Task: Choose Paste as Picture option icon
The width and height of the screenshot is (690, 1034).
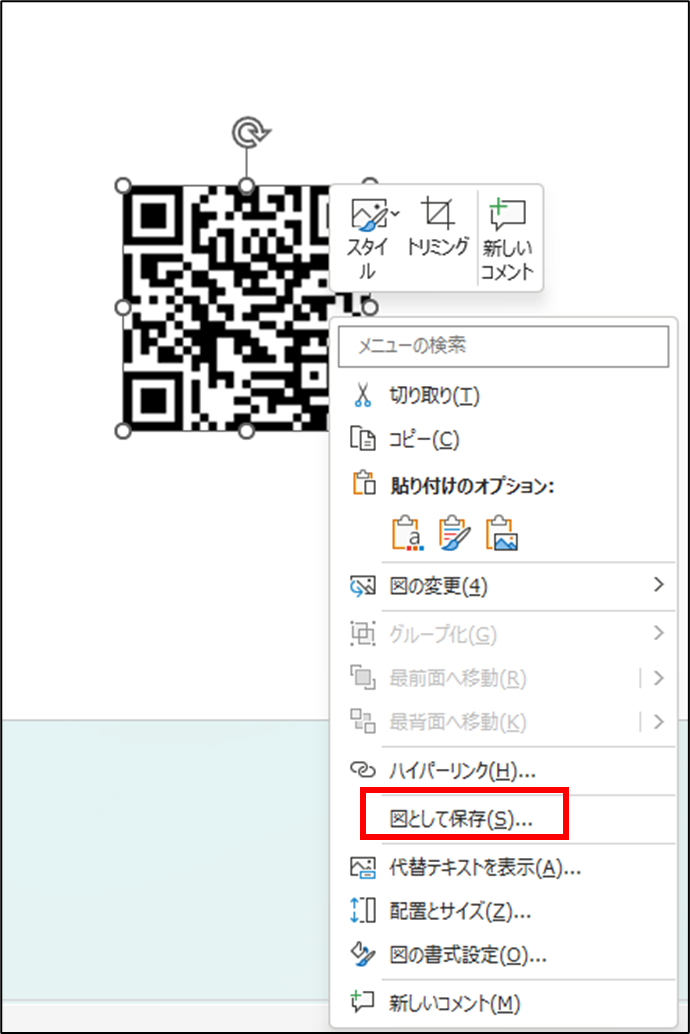Action: 502,534
